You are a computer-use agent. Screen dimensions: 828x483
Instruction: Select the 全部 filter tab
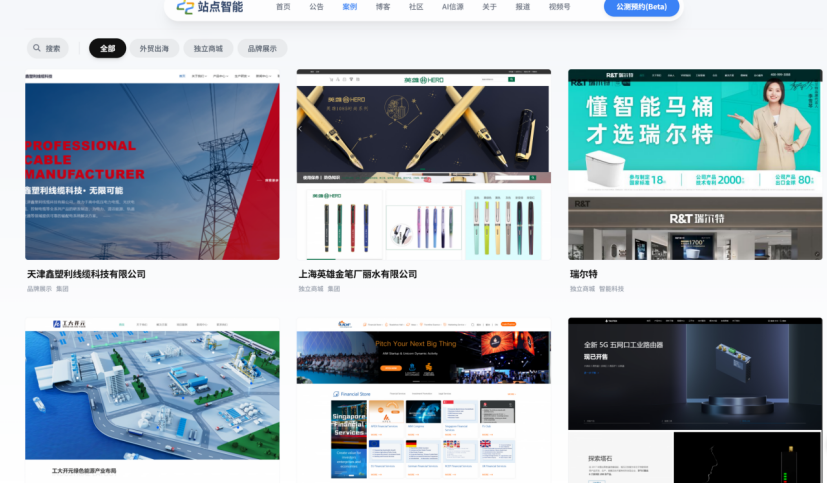click(108, 48)
